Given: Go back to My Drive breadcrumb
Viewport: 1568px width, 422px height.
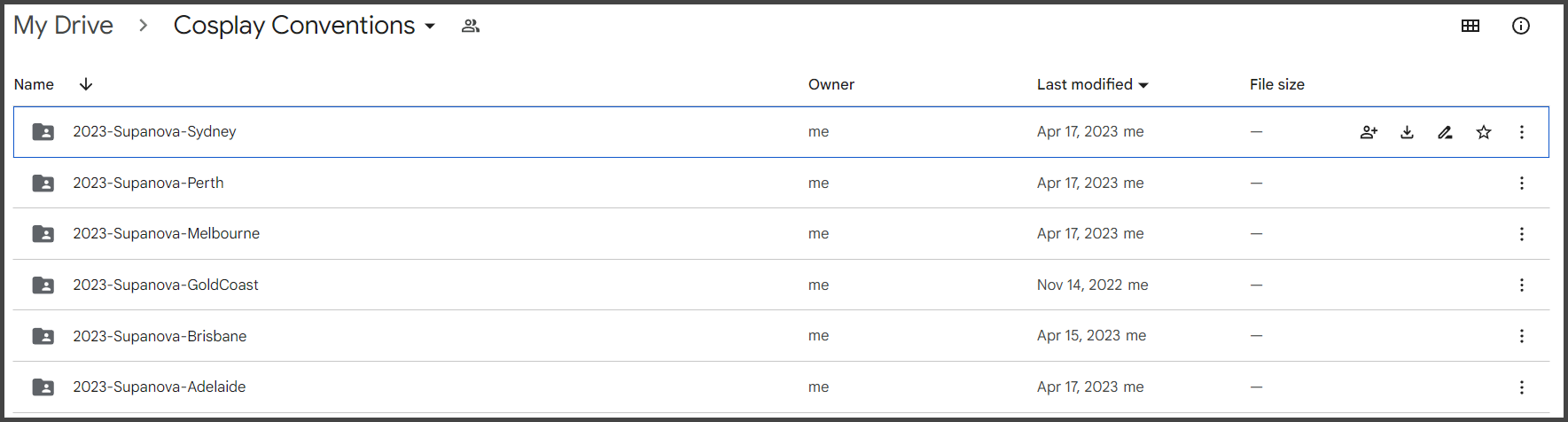Looking at the screenshot, I should (x=63, y=26).
